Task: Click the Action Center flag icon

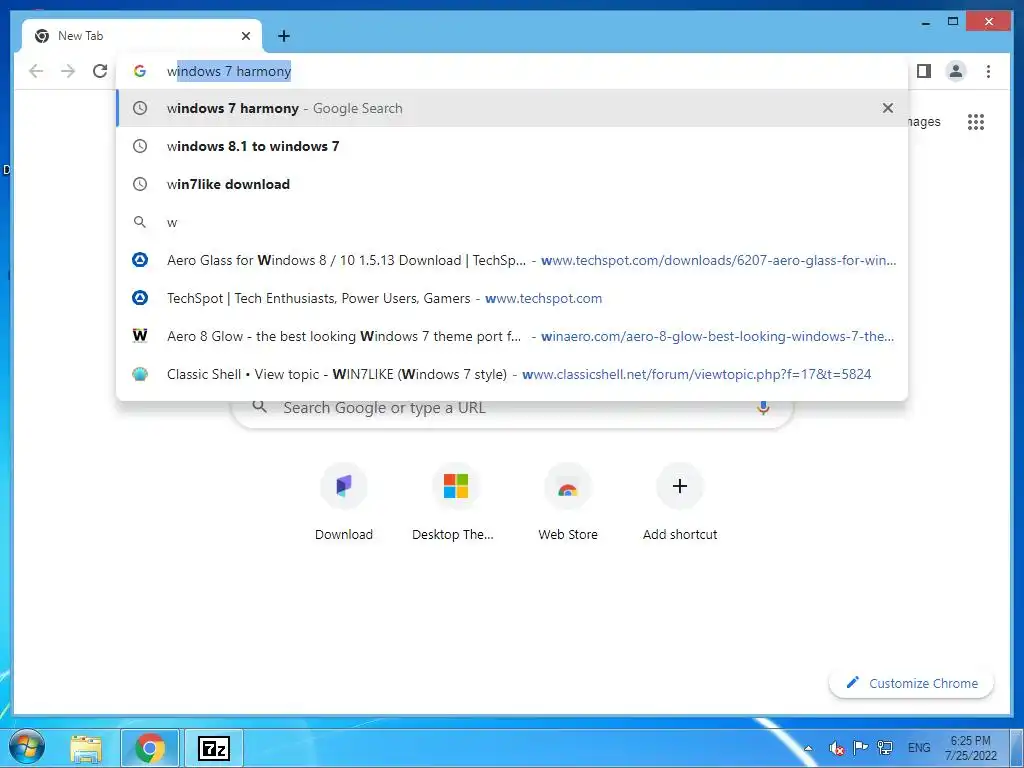Action: click(x=861, y=748)
